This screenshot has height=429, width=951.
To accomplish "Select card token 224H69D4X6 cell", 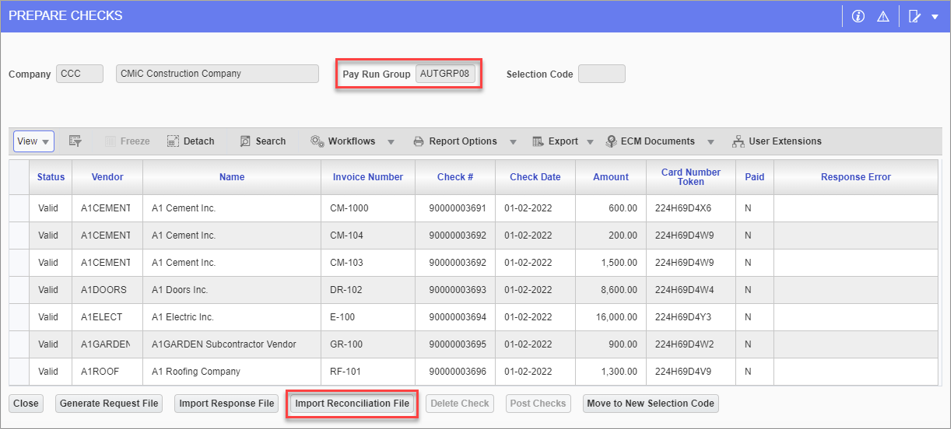I will pyautogui.click(x=691, y=208).
